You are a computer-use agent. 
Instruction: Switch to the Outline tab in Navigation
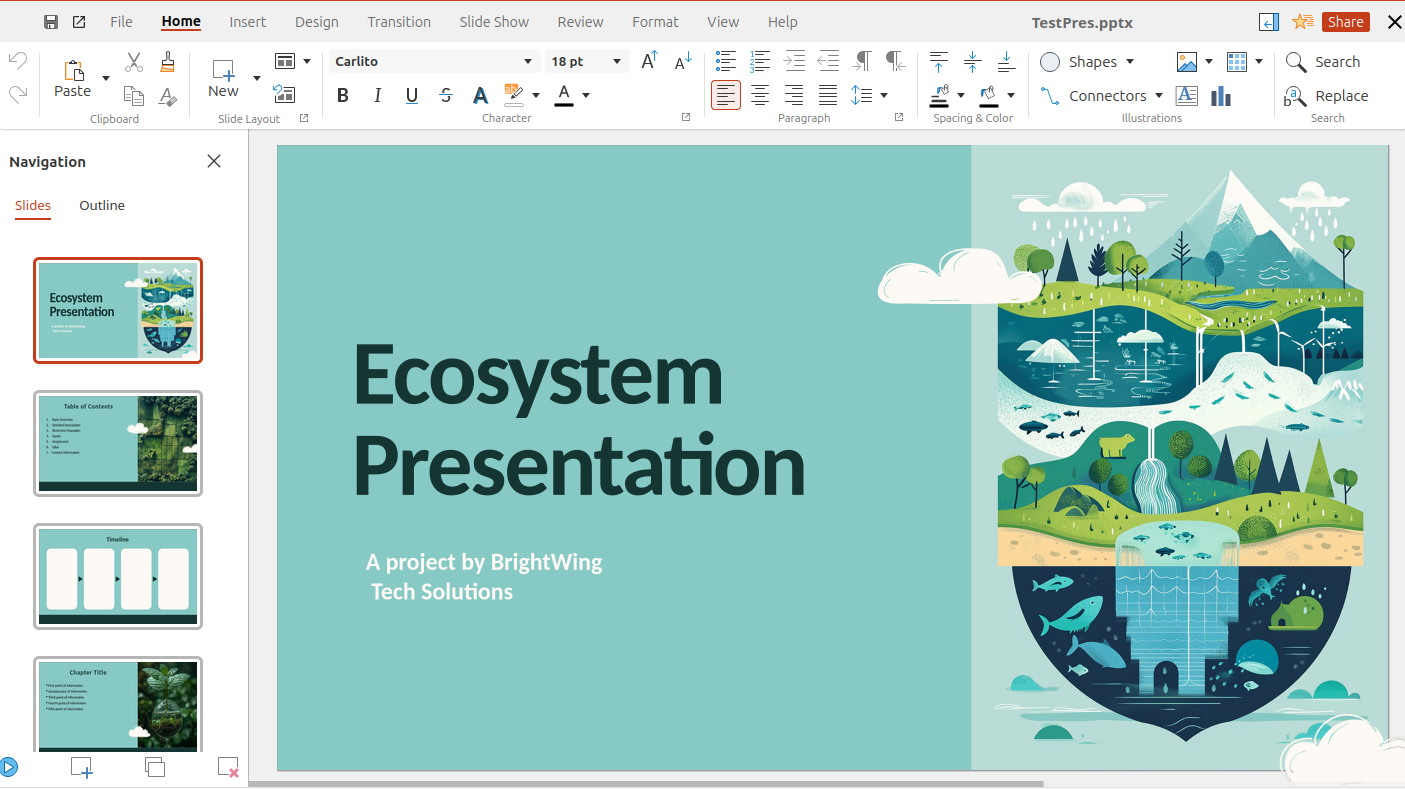[102, 206]
